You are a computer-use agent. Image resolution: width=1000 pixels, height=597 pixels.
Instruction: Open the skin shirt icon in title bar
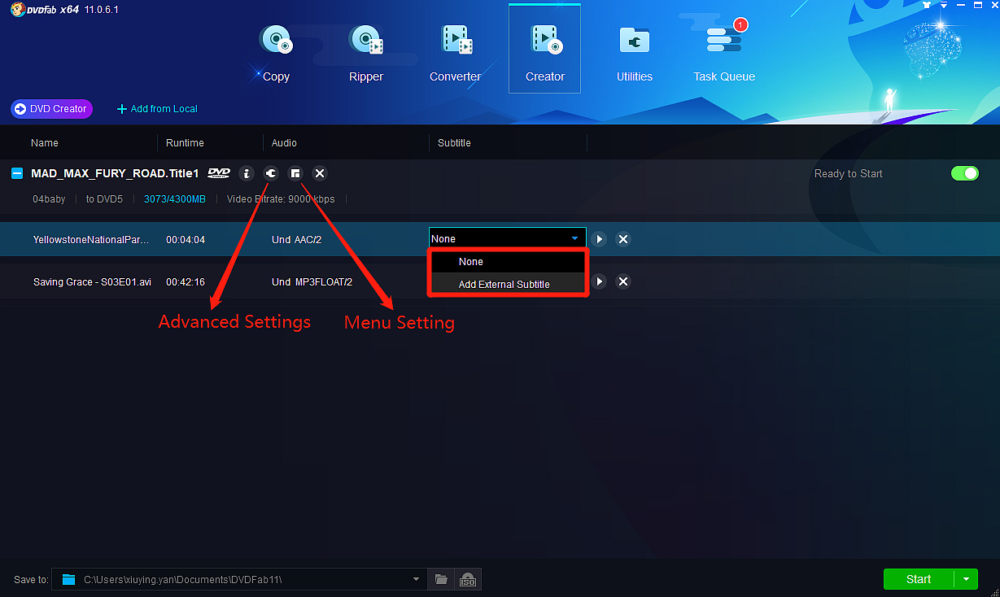click(927, 5)
